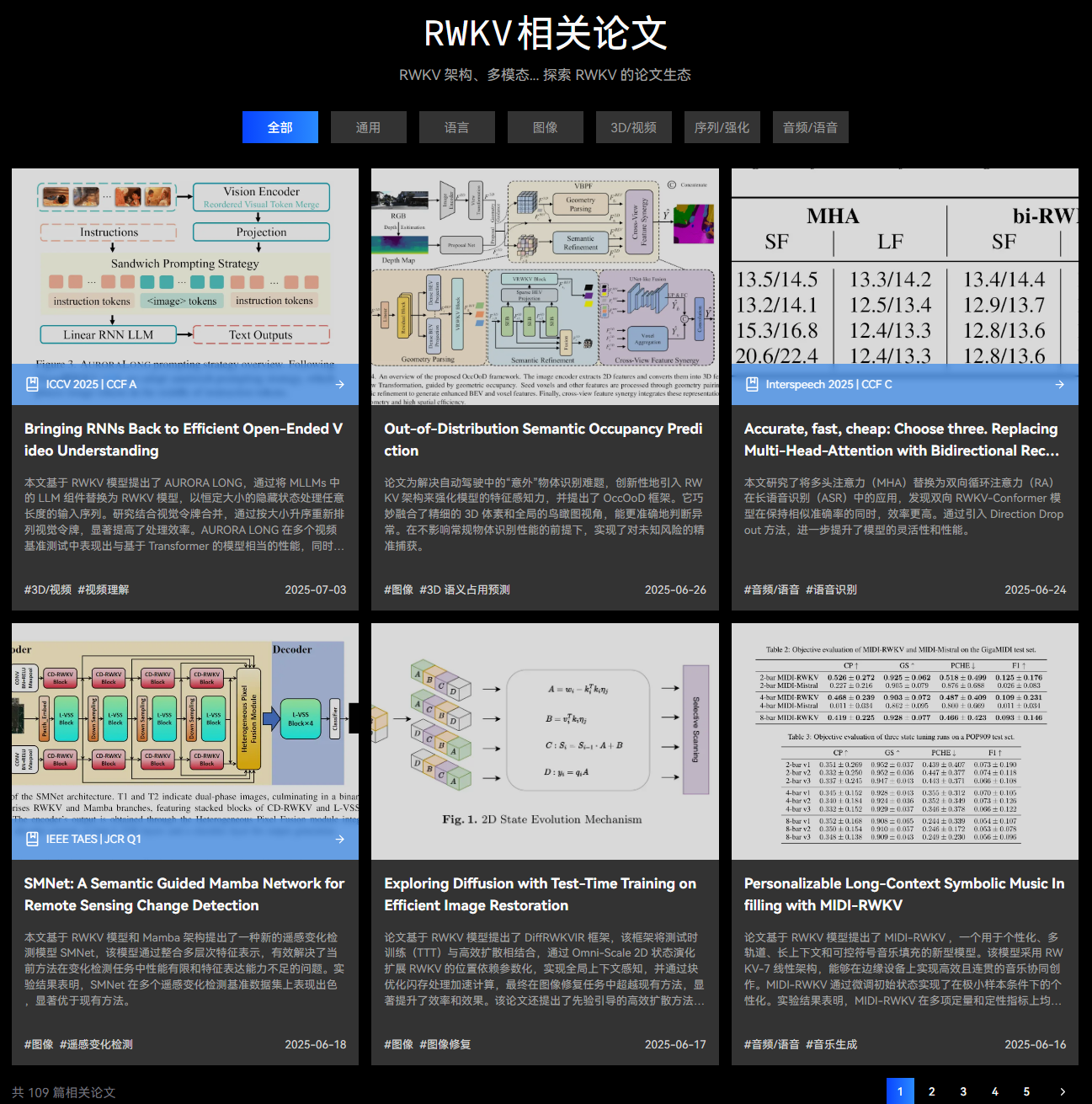Screen dimensions: 1092x1104
Task: Click the #图像修复 tag on the DiffRWKVIR card
Action: tap(446, 1044)
